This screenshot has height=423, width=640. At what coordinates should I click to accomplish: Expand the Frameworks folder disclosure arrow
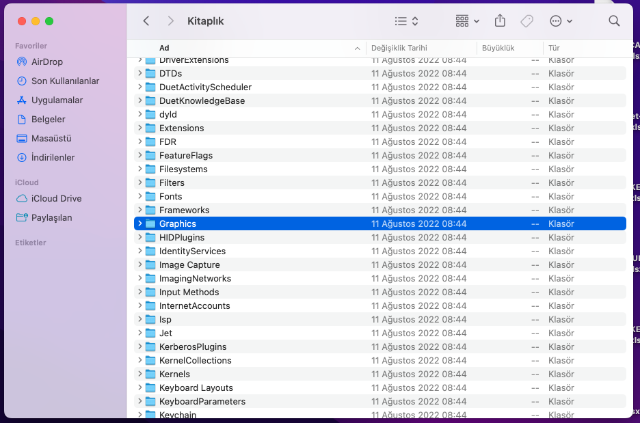point(140,210)
